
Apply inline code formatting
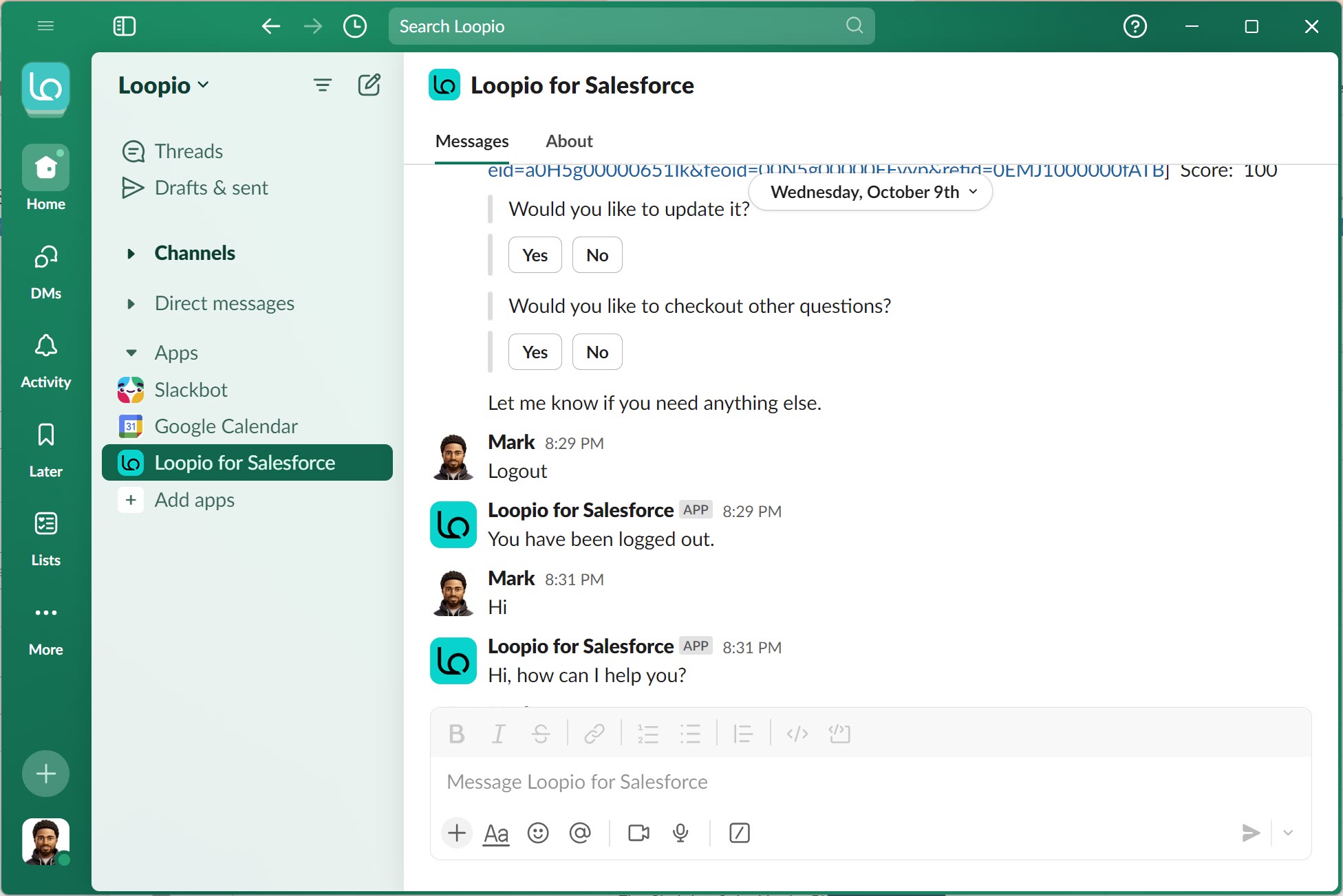click(x=797, y=734)
